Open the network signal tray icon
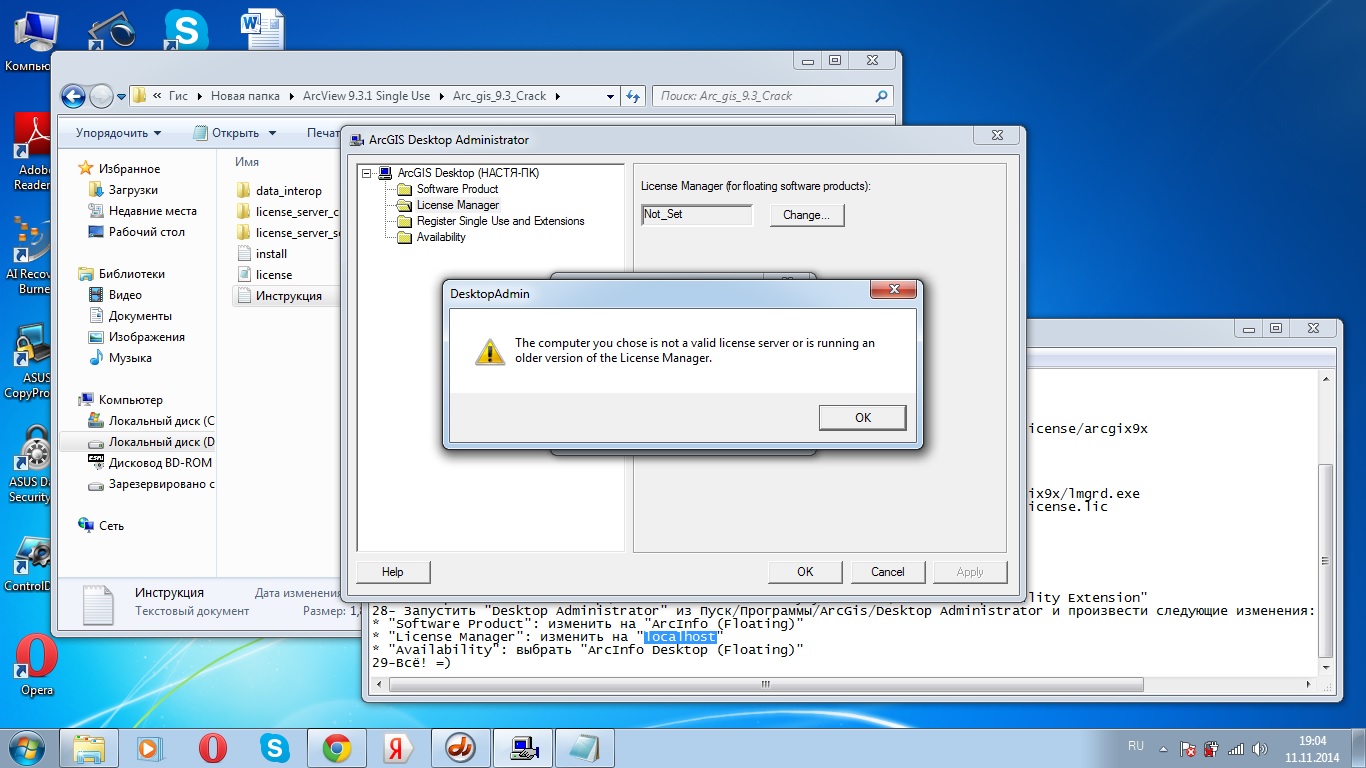The width and height of the screenshot is (1366, 768). point(1236,748)
